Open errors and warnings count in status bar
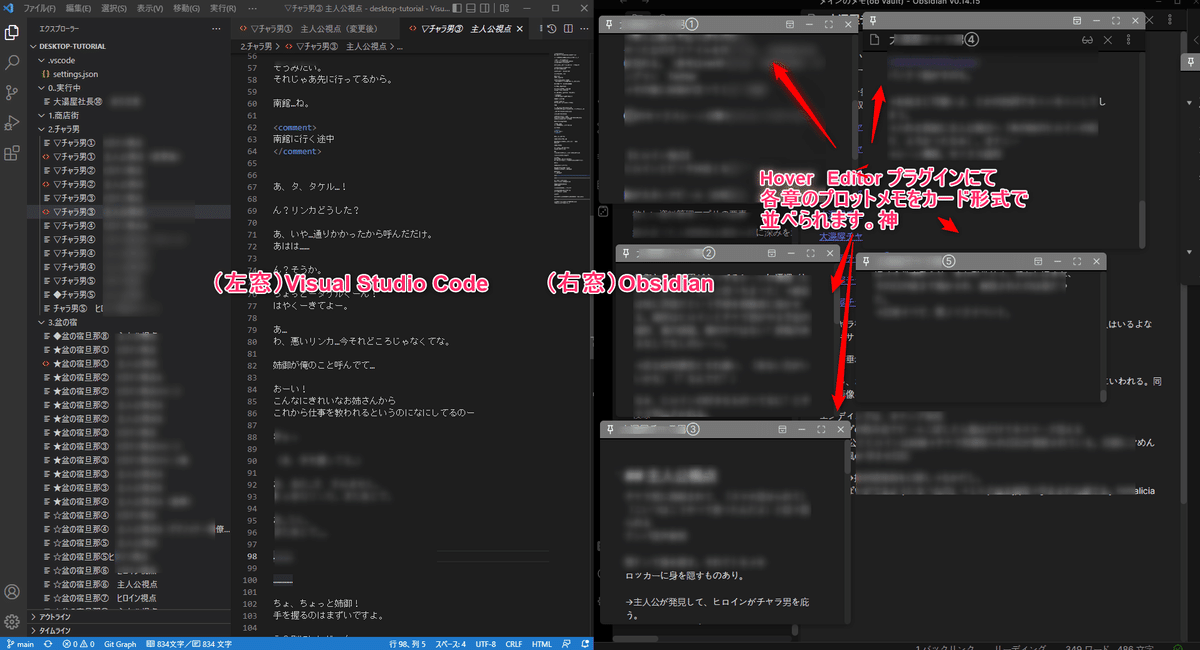The height and width of the screenshot is (650, 1200). 78,644
